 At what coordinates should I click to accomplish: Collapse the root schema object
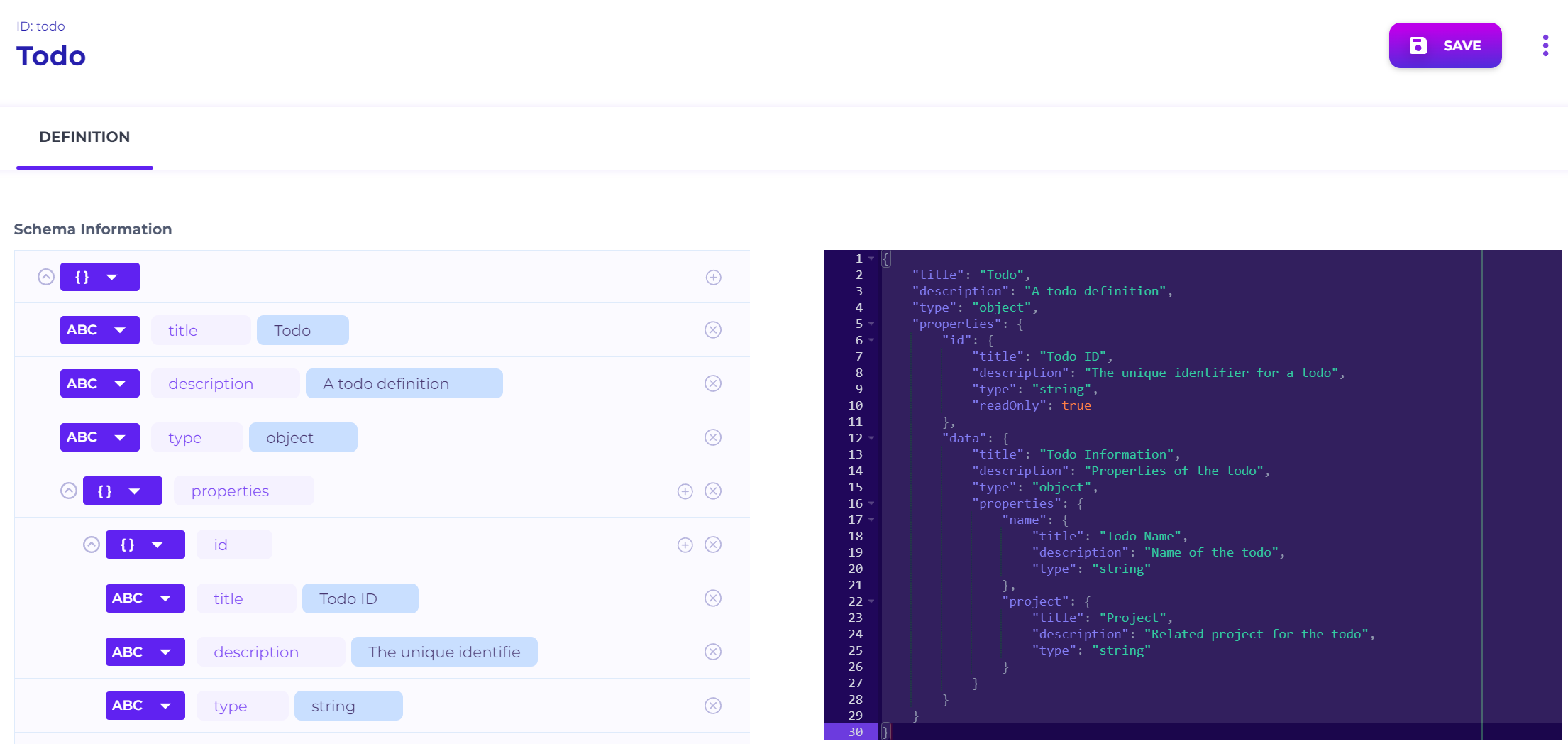coord(46,277)
